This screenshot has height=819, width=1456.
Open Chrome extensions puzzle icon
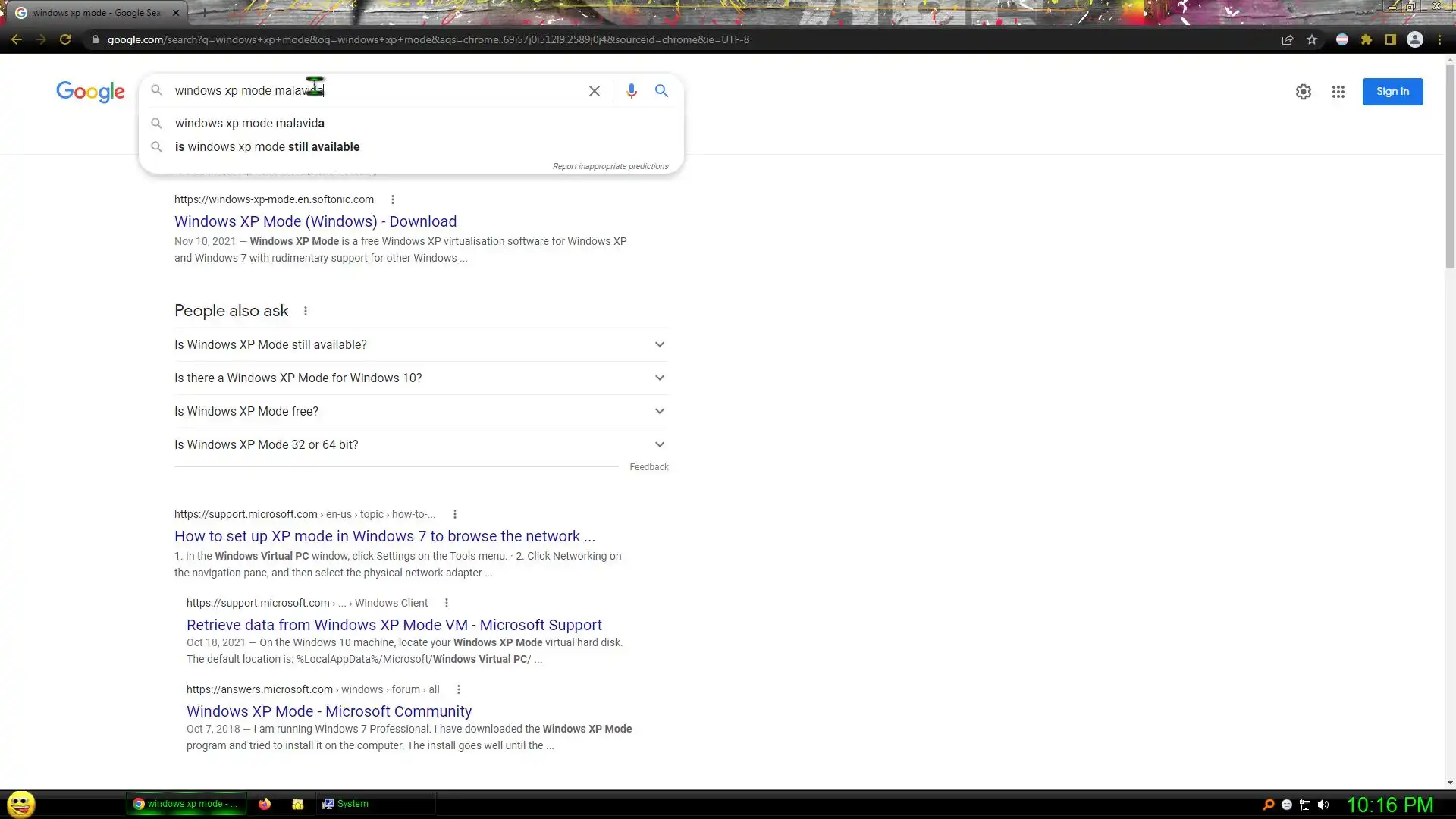[x=1367, y=39]
